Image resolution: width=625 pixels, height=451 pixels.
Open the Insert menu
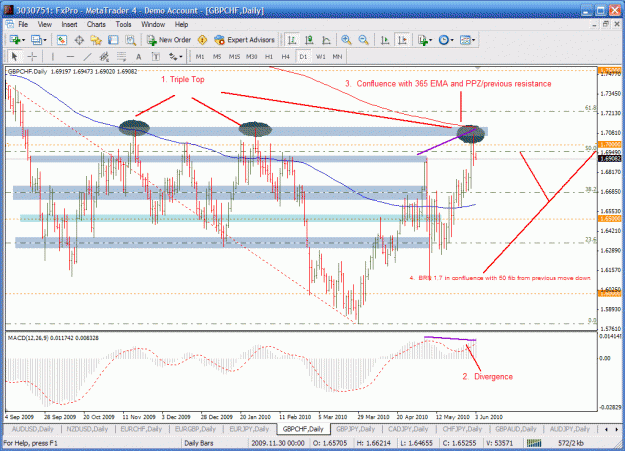tap(69, 25)
